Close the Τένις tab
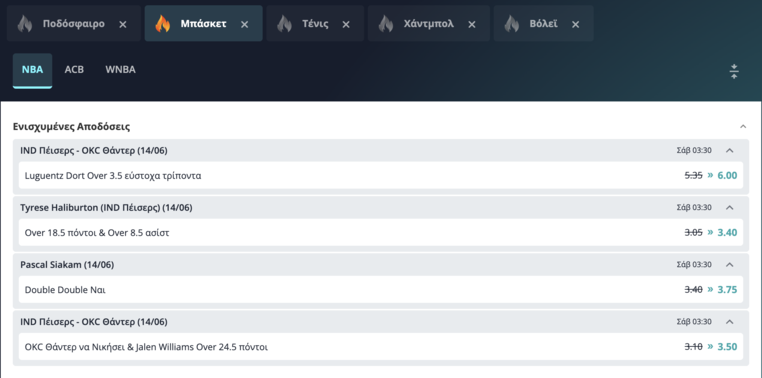The width and height of the screenshot is (762, 378). 346,24
